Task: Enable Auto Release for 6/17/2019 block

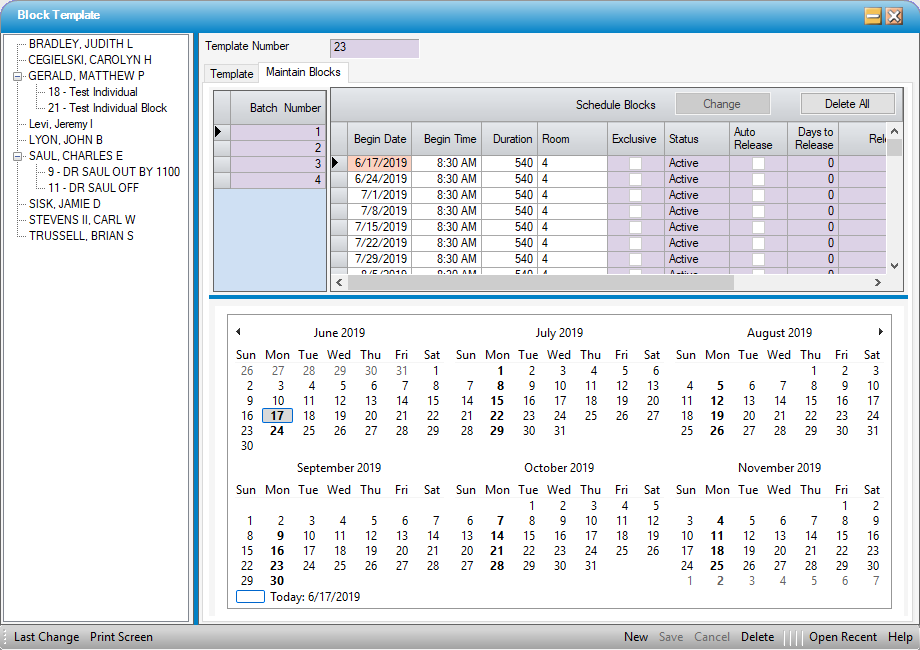Action: coord(758,163)
